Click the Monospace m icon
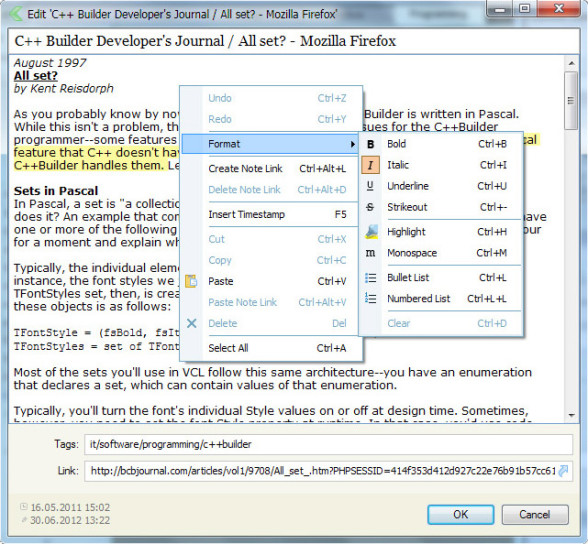This screenshot has width=588, height=544. click(370, 253)
